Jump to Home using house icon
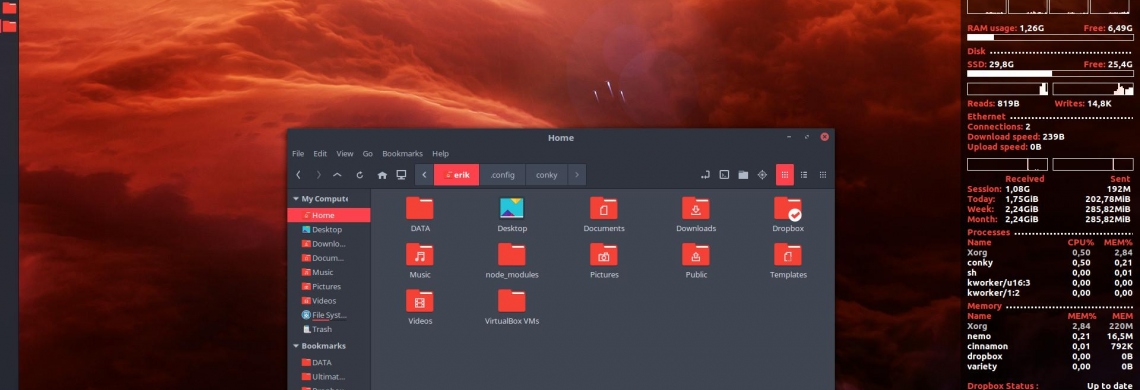 pos(382,175)
